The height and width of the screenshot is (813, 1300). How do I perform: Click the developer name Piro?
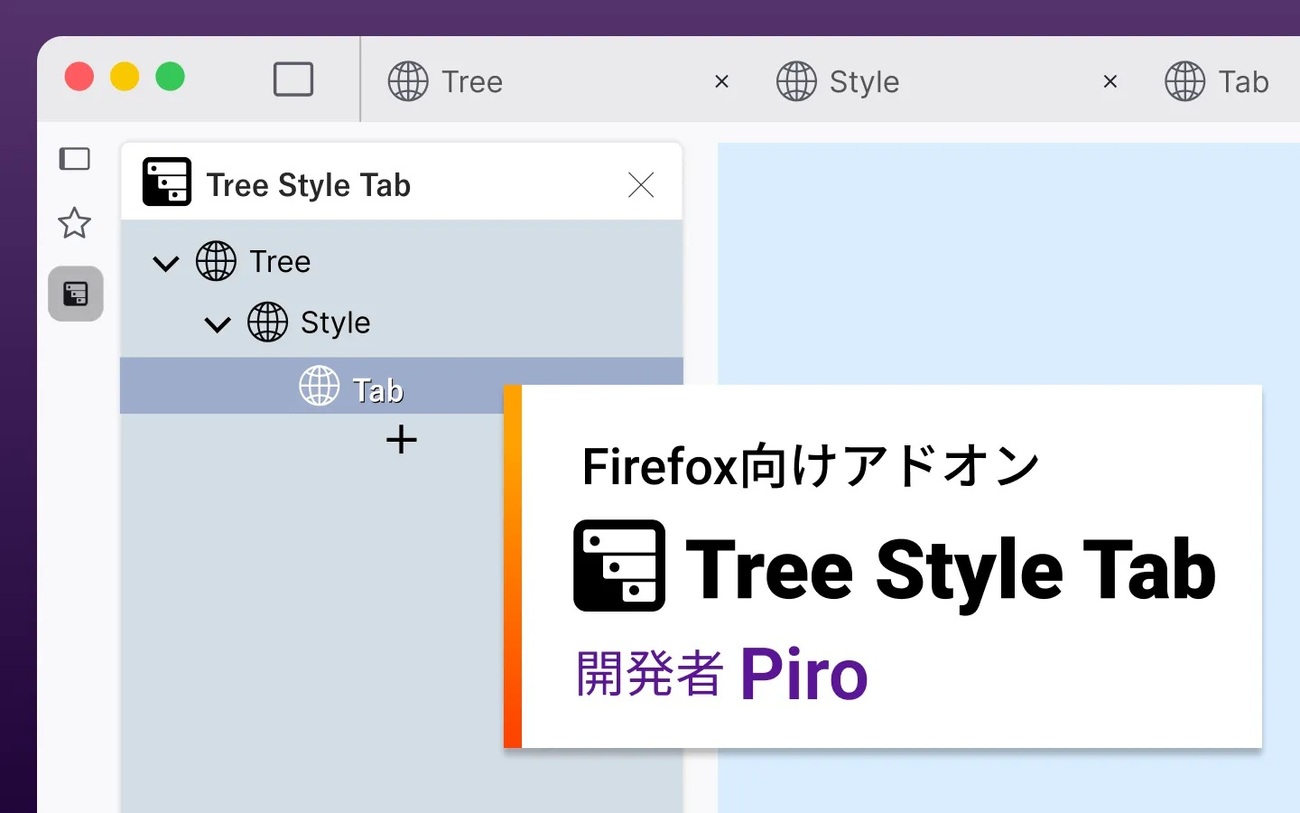pyautogui.click(x=804, y=675)
